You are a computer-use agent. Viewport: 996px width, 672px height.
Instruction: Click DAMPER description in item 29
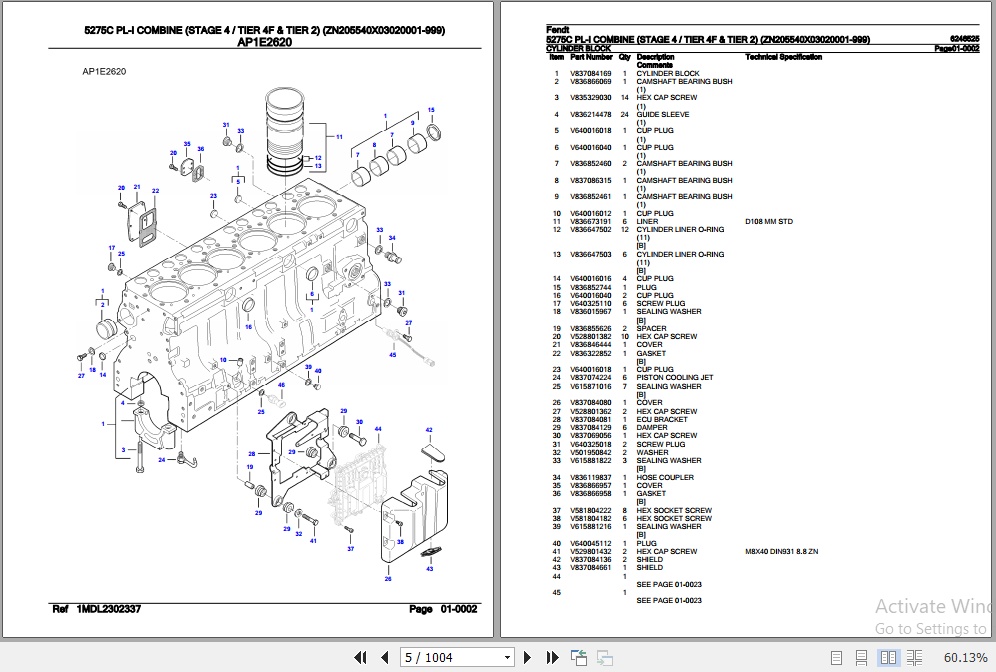pyautogui.click(x=652, y=427)
